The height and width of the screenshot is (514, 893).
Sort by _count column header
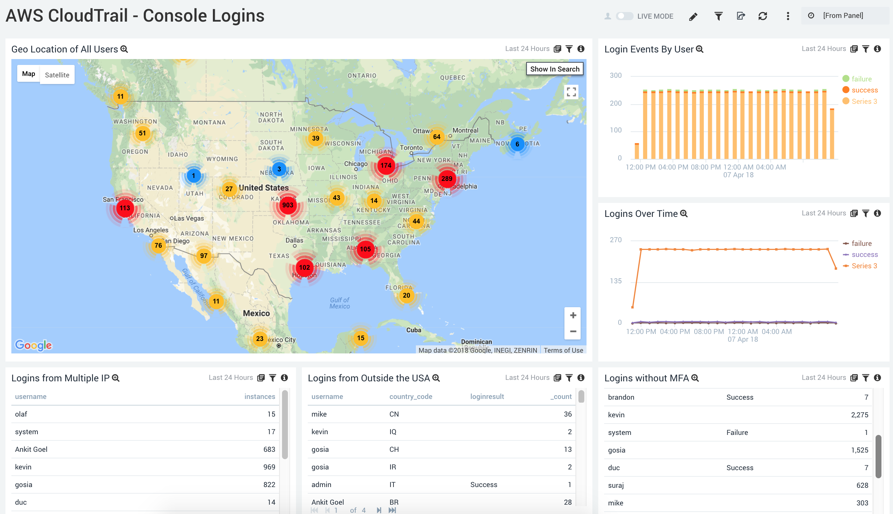coord(561,397)
